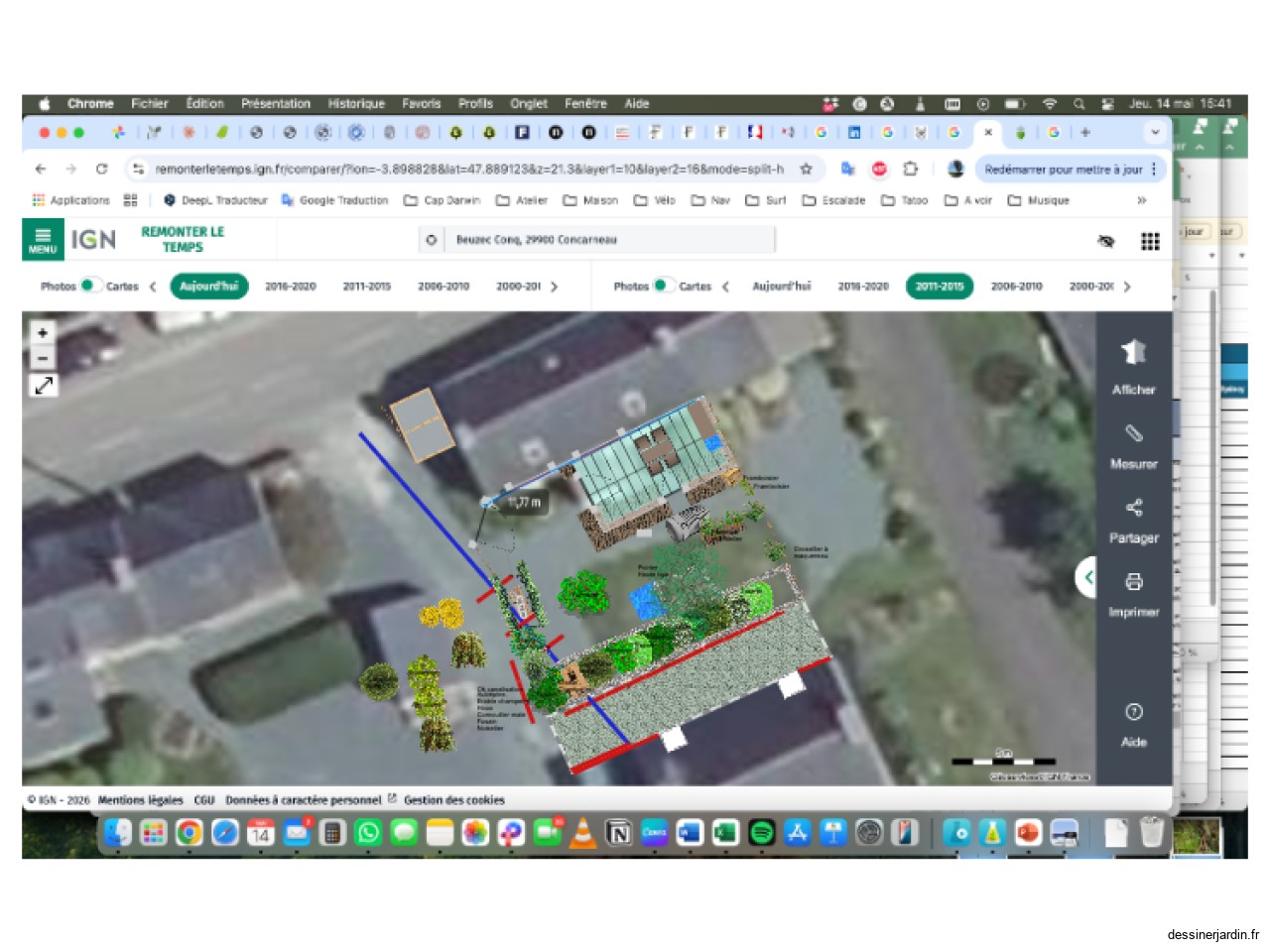Open the Mentions légales link
1270x952 pixels.
(141, 800)
